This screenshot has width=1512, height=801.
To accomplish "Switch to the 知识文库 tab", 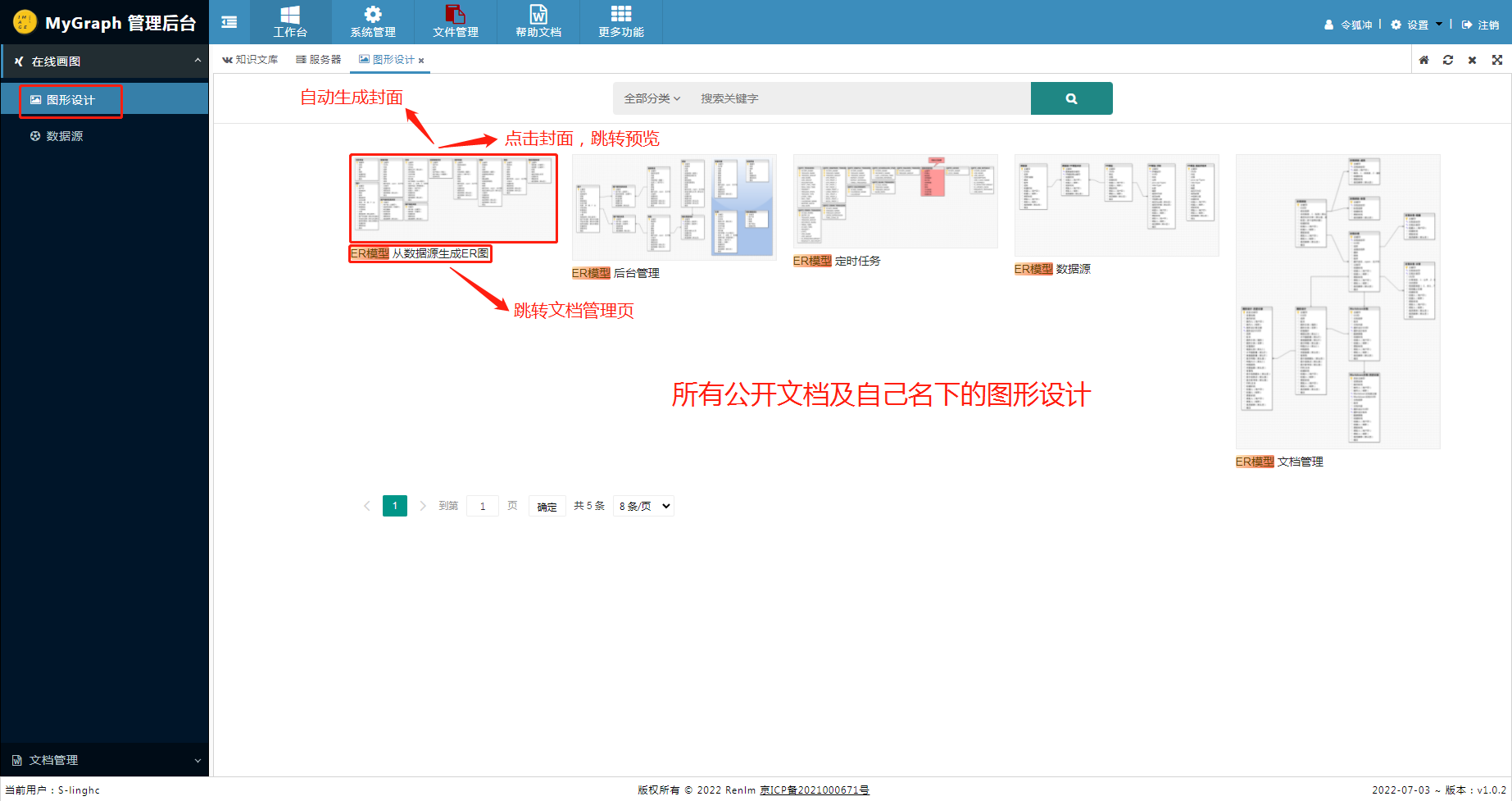I will [251, 59].
